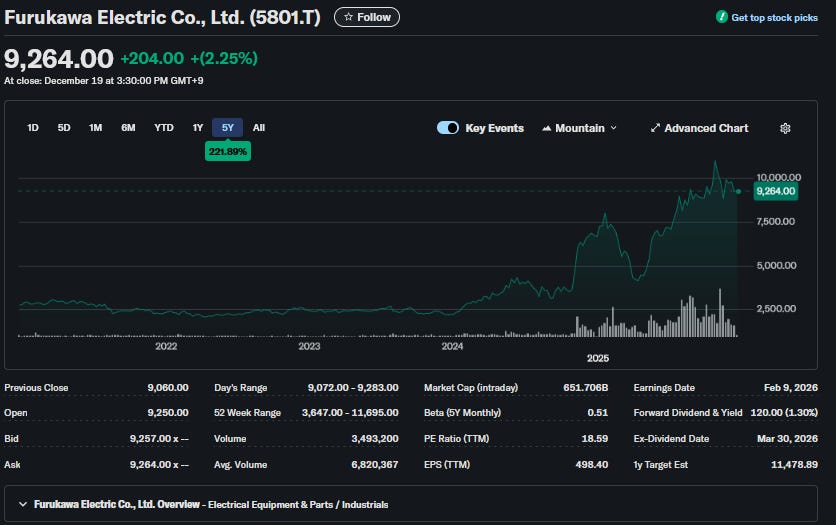Click the PE Ratio value 18.59
The height and width of the screenshot is (525, 836).
(594, 439)
